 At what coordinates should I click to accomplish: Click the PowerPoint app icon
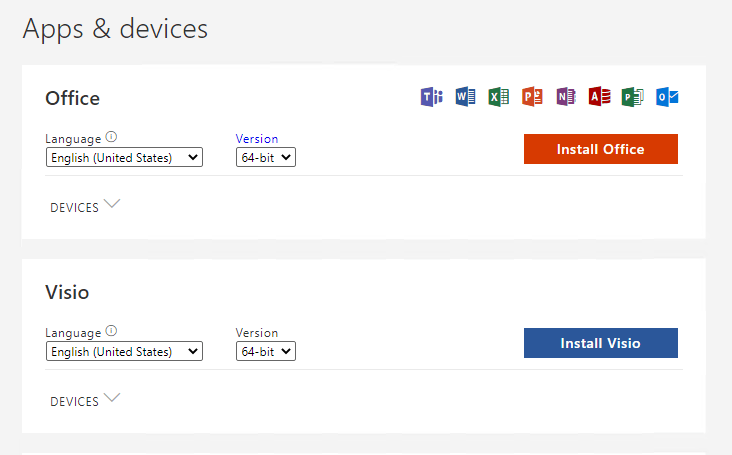532,97
